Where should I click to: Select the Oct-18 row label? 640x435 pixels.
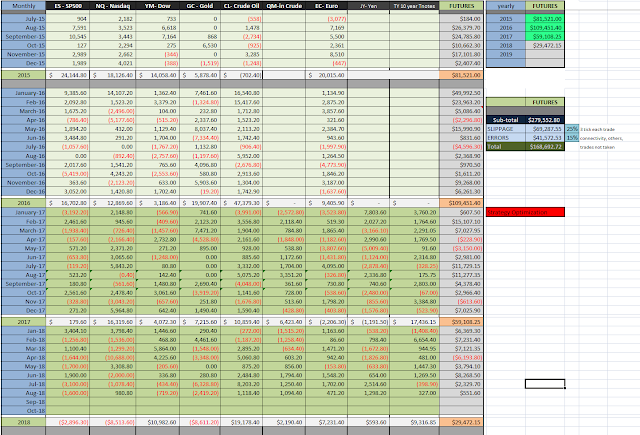click(24, 411)
